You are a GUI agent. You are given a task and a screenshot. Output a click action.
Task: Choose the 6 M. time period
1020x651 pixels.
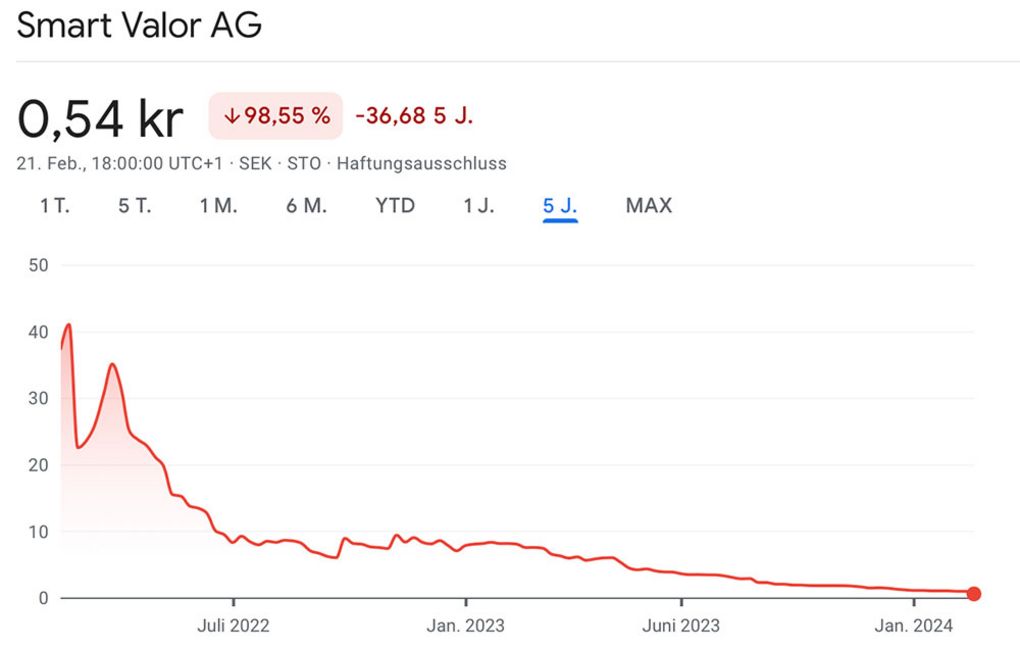pyautogui.click(x=307, y=206)
